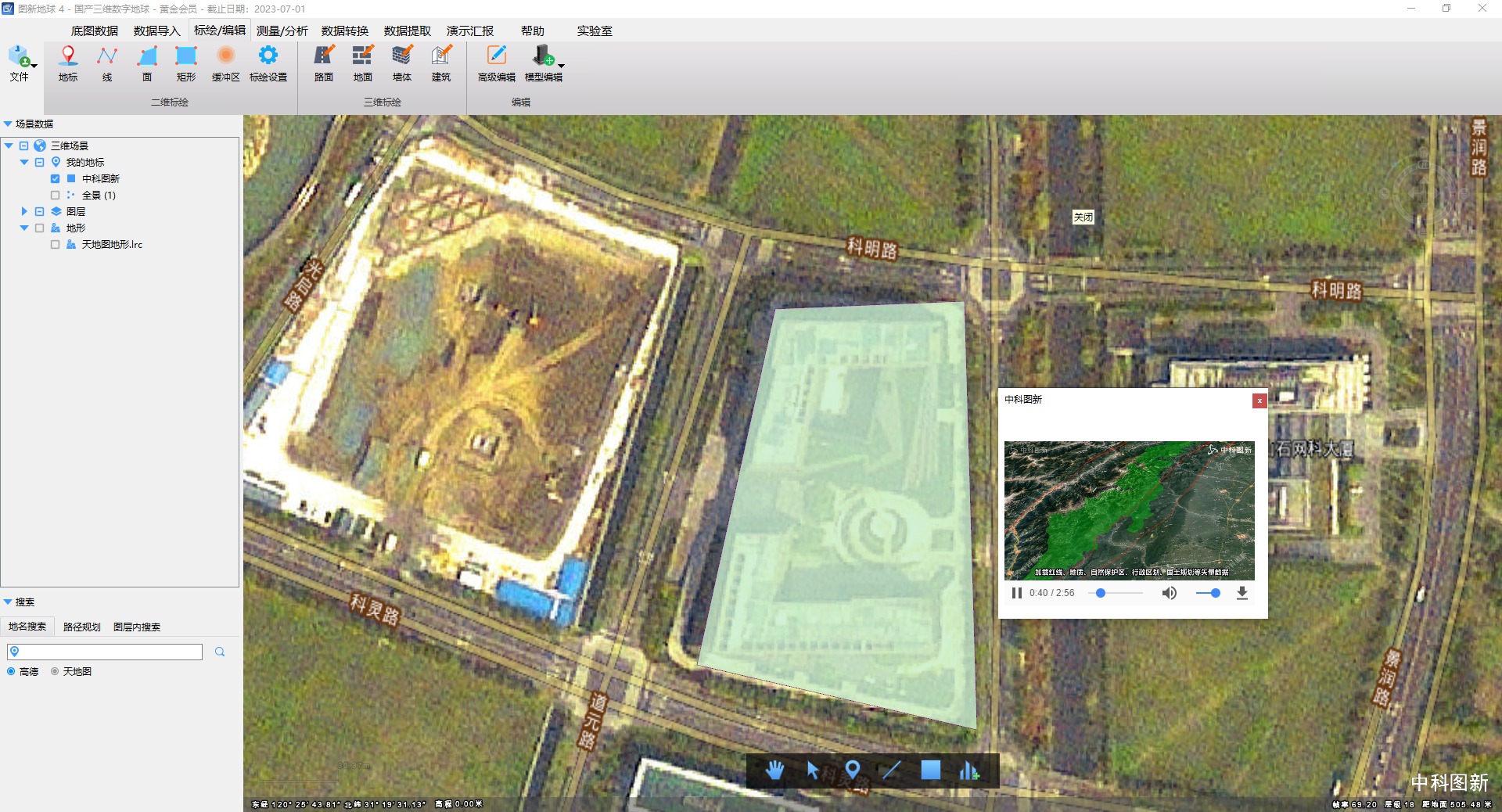The width and height of the screenshot is (1502, 812).
Task: Select the 建筑 building tool
Action: point(441,63)
